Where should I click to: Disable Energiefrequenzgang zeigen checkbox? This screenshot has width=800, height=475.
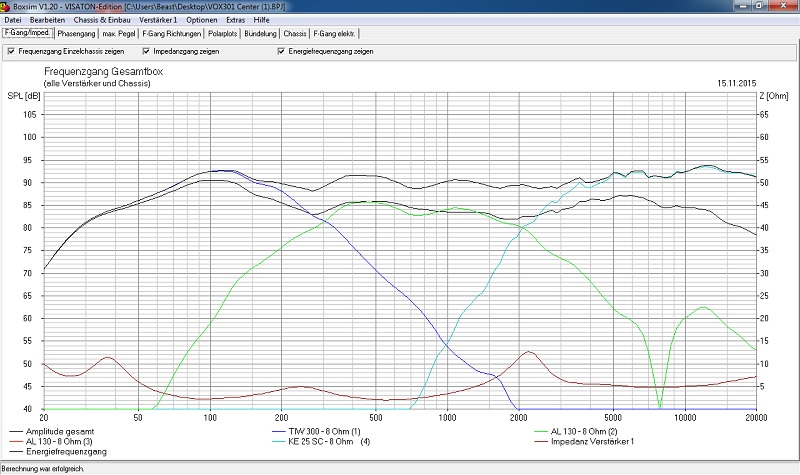click(279, 51)
